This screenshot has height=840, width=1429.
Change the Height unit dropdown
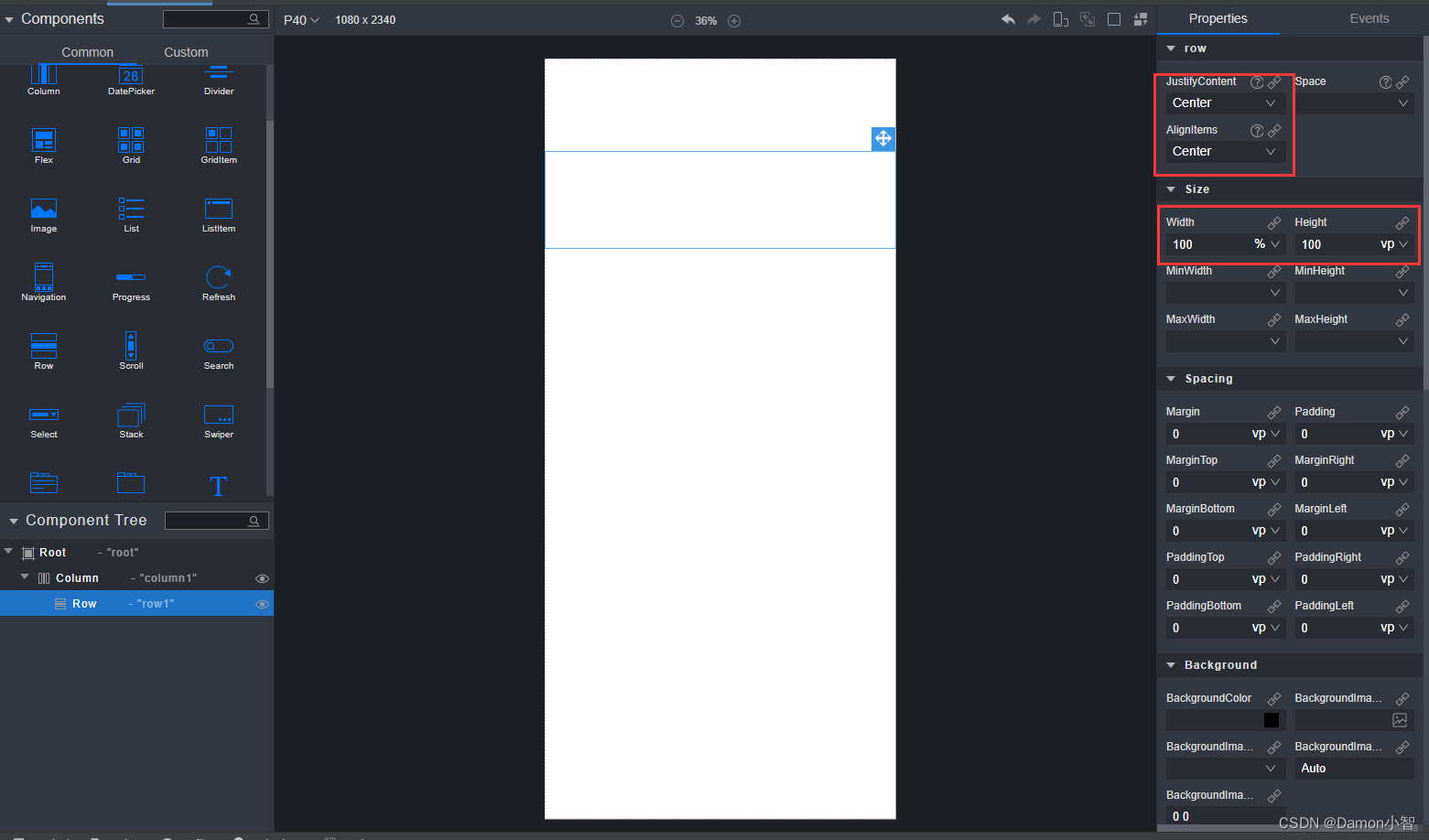(x=1394, y=244)
